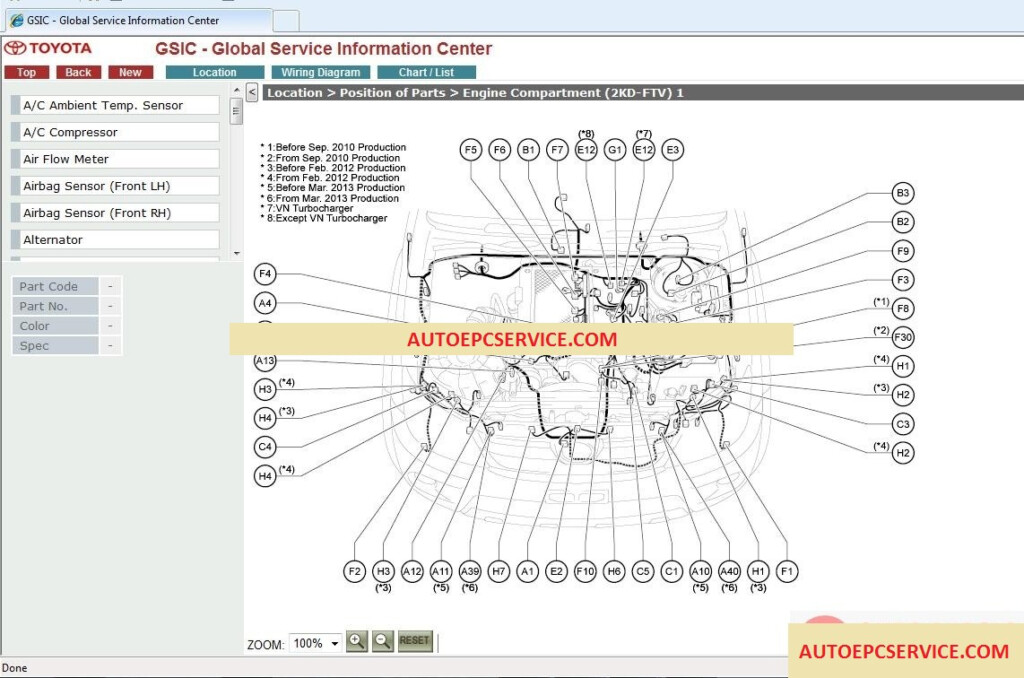This screenshot has height=678, width=1024.
Task: Click connector H7 callout circle
Action: pos(499,572)
